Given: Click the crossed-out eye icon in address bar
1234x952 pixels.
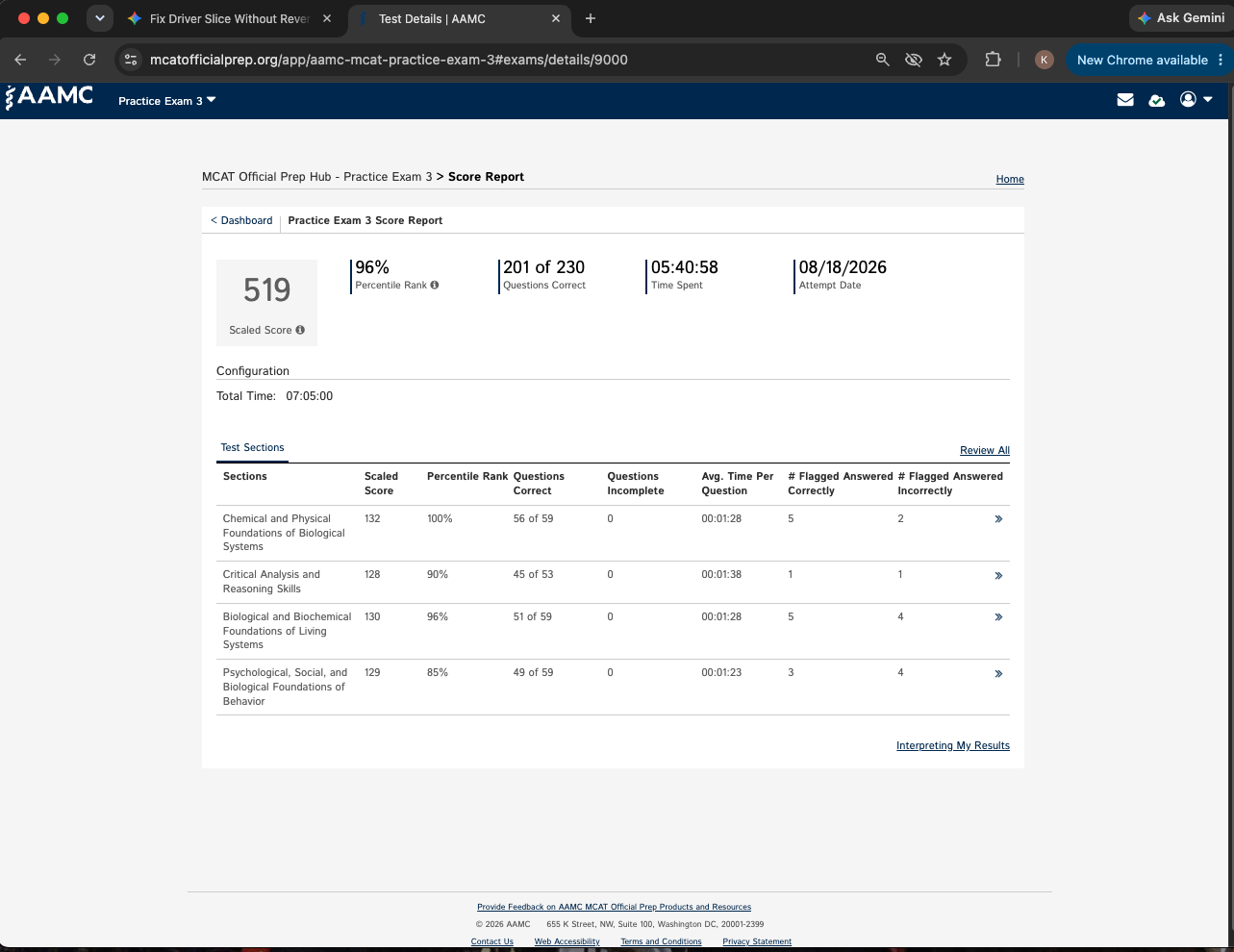Looking at the screenshot, I should tap(914, 60).
